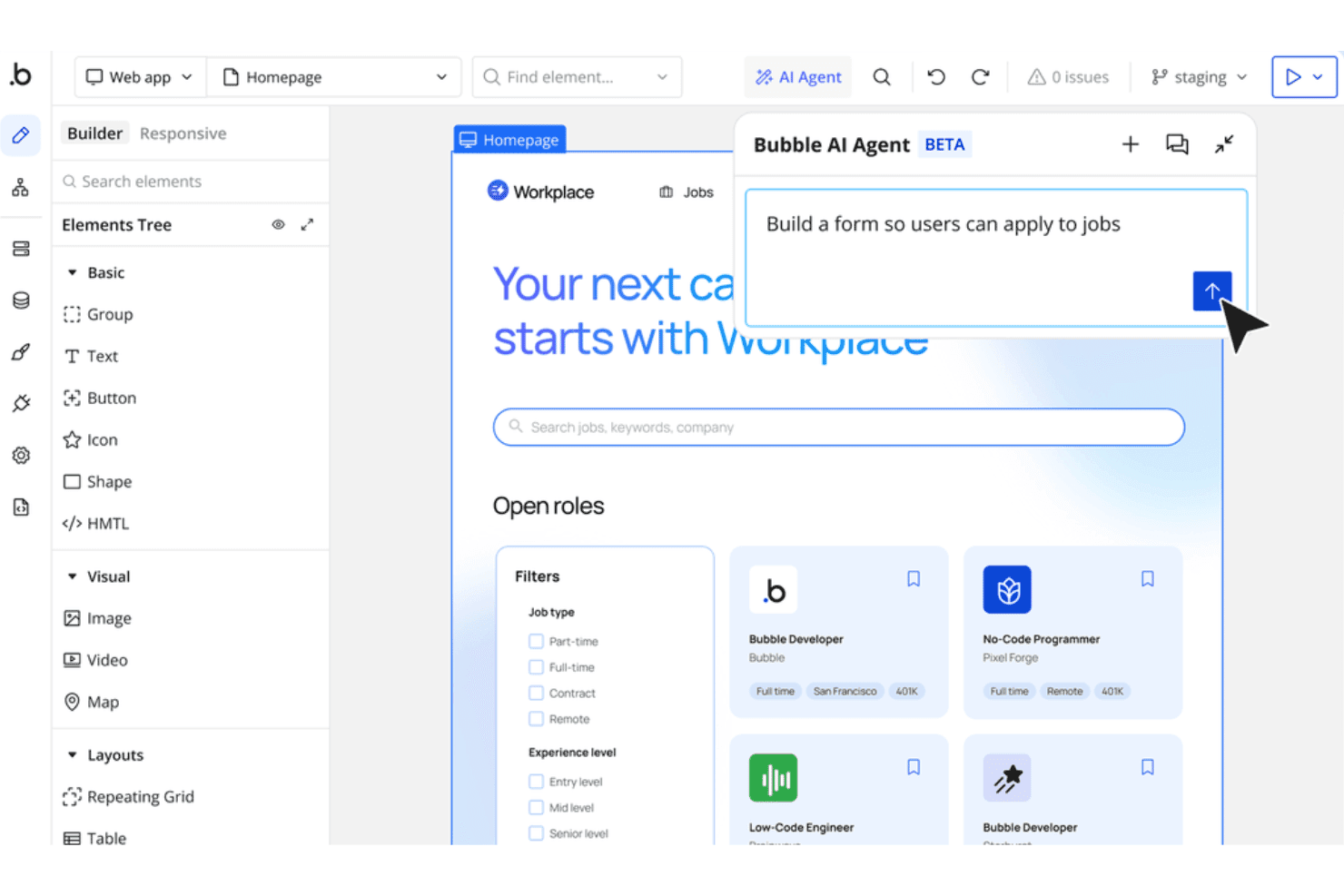Open the staging branch dropdown
This screenshot has width=1344, height=896.
(1199, 77)
